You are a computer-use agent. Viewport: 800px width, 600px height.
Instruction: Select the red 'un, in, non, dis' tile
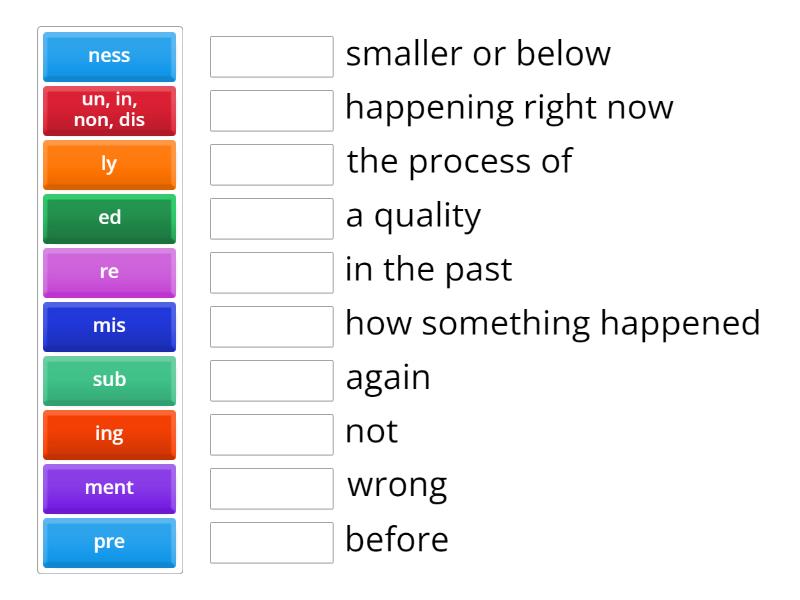pos(110,110)
